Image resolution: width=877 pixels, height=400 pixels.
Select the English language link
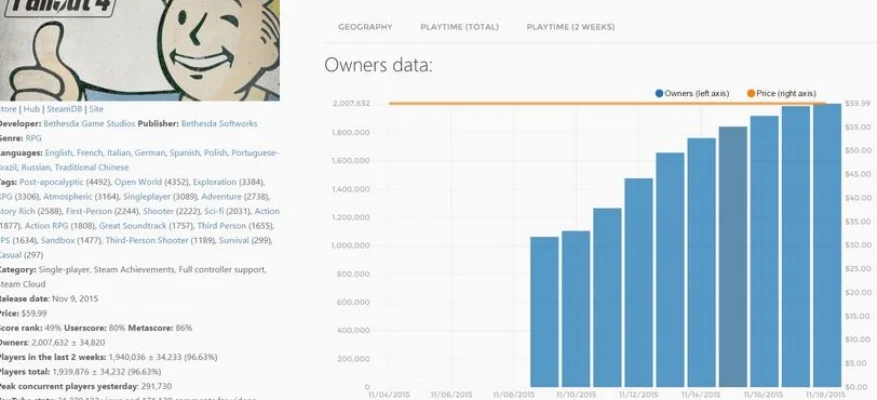(58, 153)
